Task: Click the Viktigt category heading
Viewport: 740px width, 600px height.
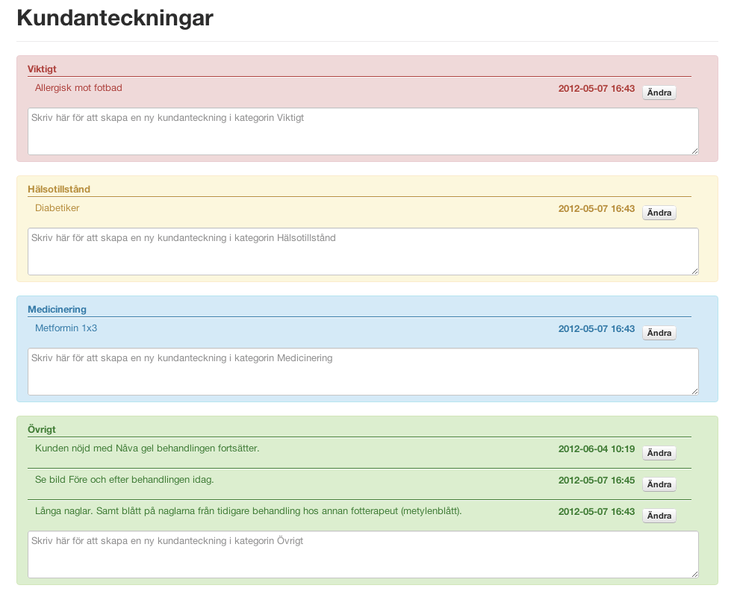Action: click(x=42, y=69)
